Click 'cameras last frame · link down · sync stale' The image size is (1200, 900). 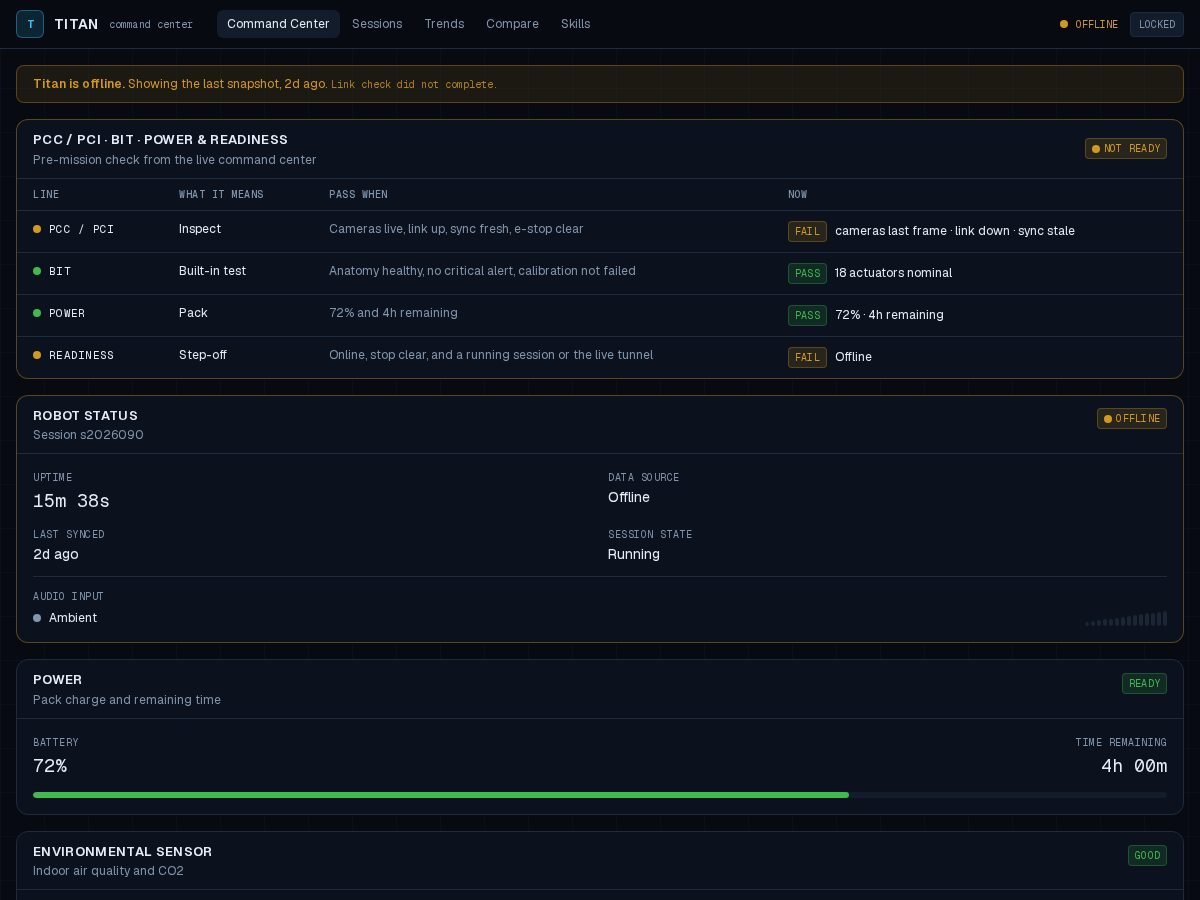coord(955,231)
